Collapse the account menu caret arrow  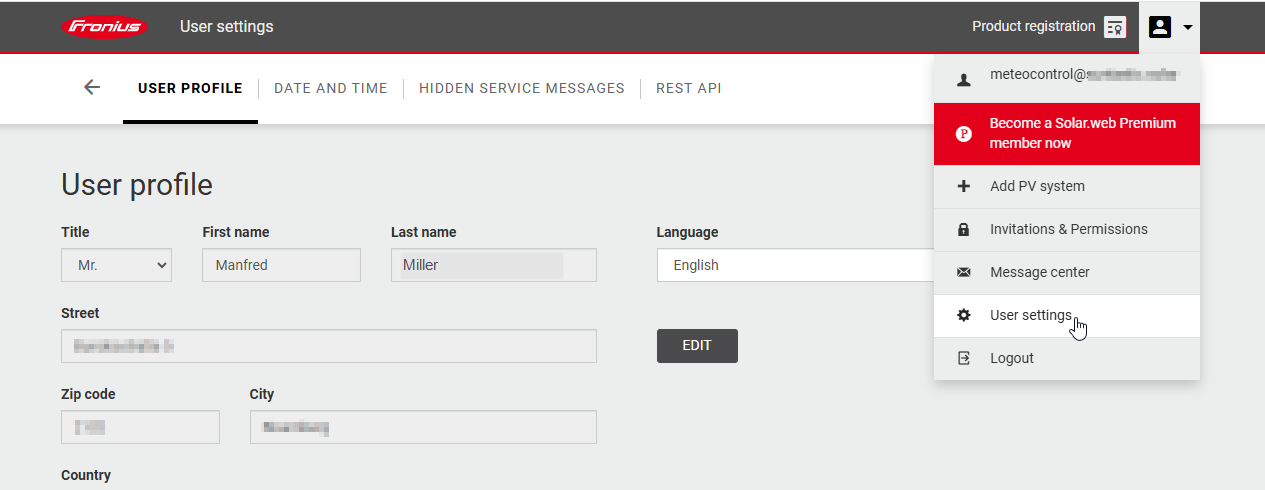[1188, 27]
